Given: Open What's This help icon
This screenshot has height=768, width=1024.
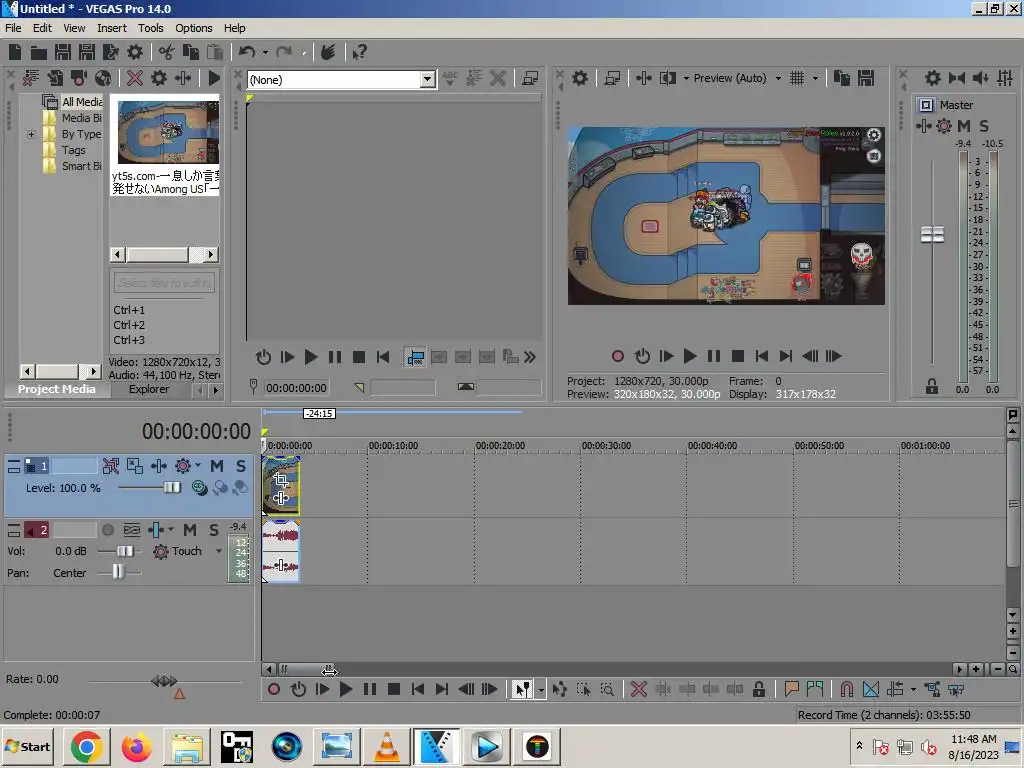Looking at the screenshot, I should click(x=359, y=52).
